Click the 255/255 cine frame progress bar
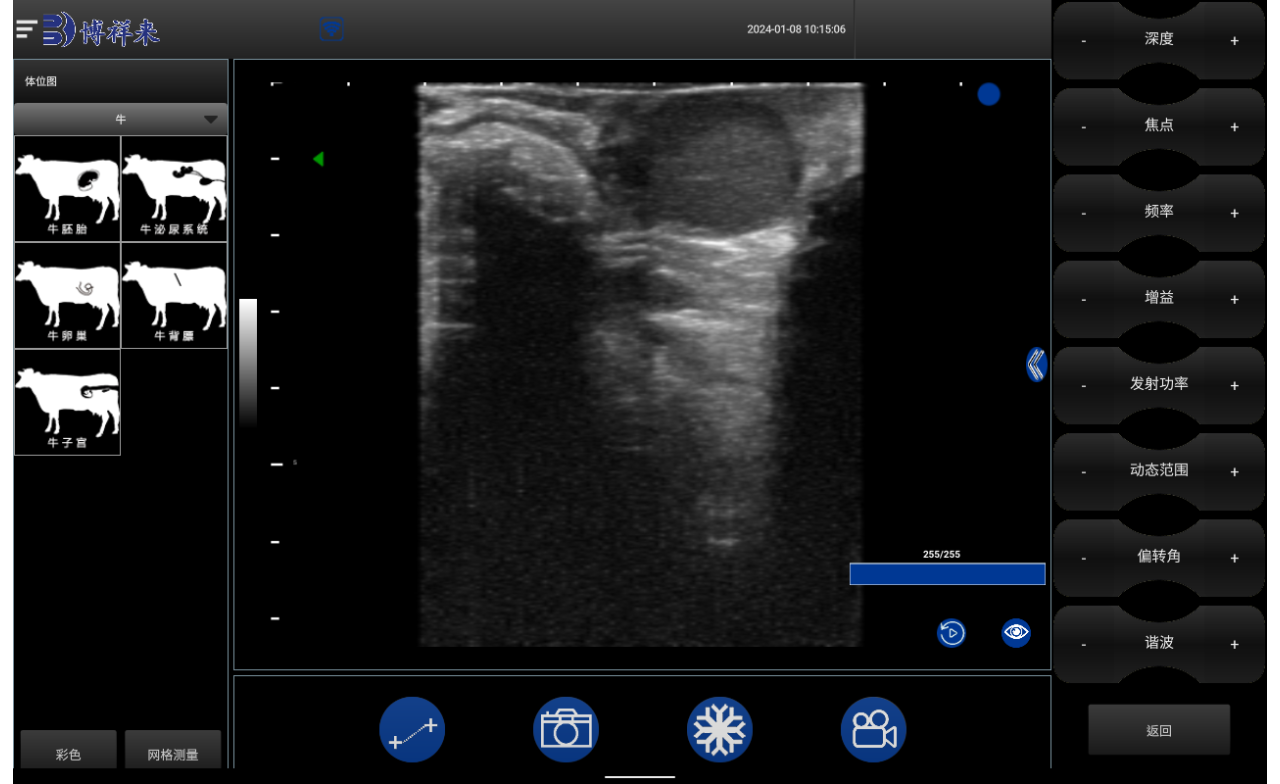This screenshot has width=1280, height=784. coord(947,574)
